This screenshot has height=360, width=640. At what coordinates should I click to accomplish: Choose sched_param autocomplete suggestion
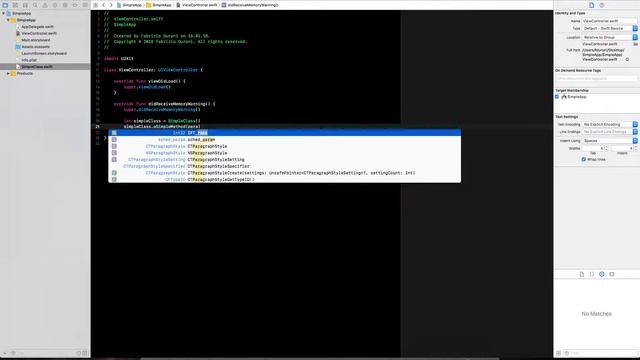[284, 139]
